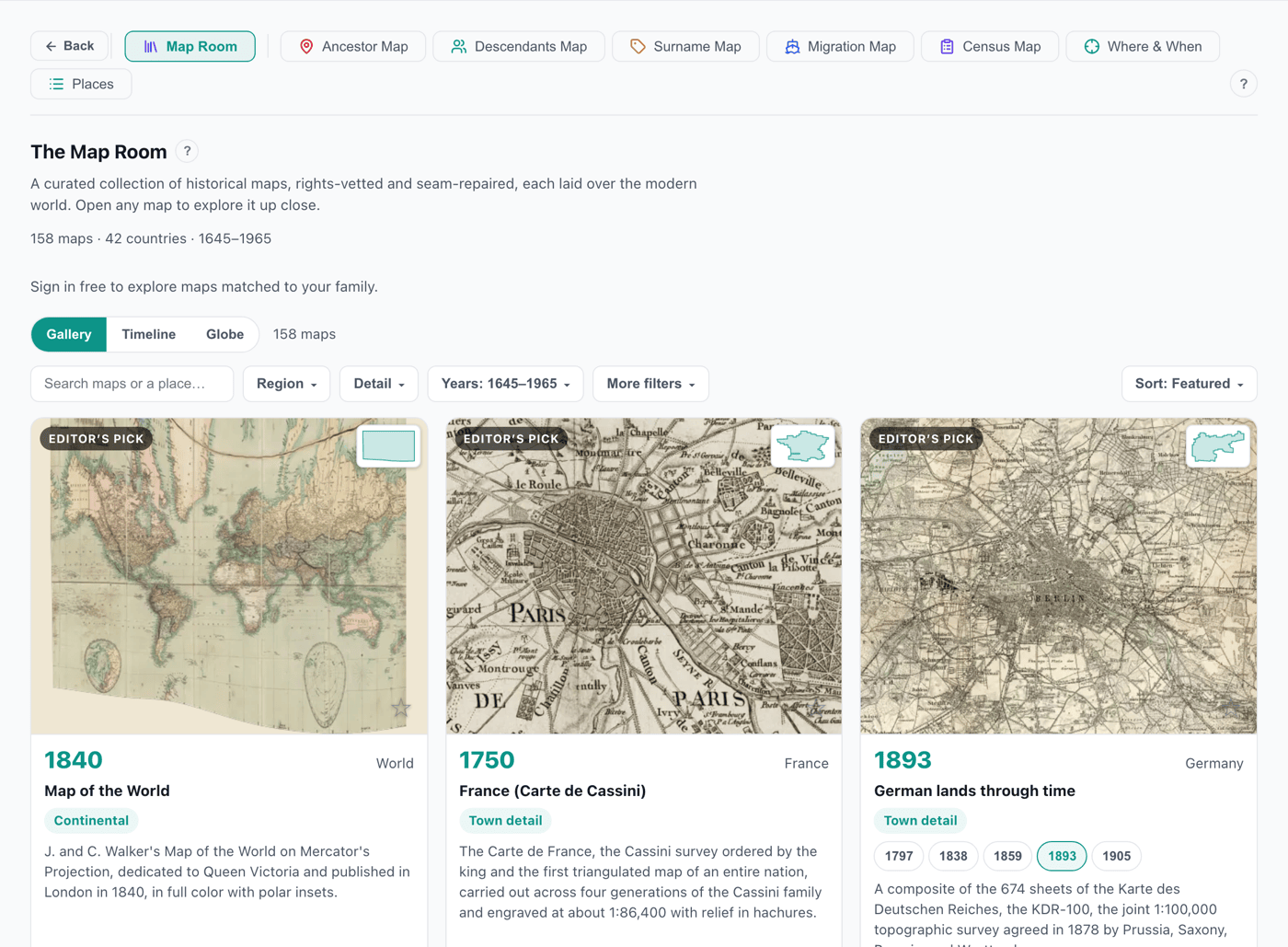
Task: Click the Germany region label
Action: click(1213, 763)
